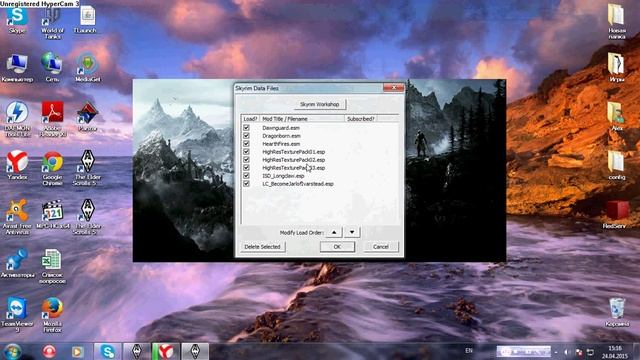Launch MediaGet from the desktop

coord(88,67)
